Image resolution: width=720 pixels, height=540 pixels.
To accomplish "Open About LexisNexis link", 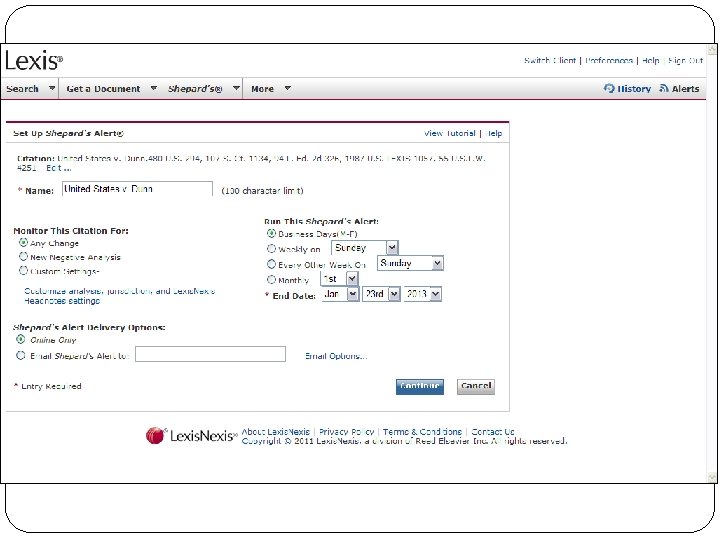I will click(276, 432).
